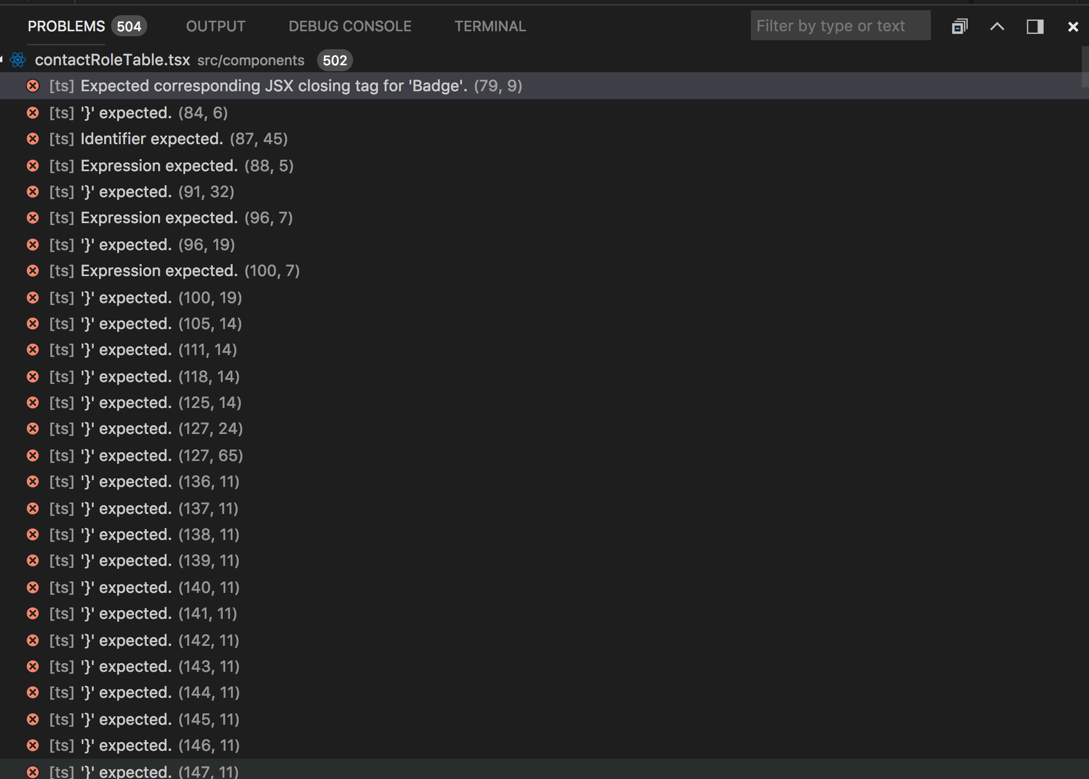Switch to the TERMINAL tab
The height and width of the screenshot is (779, 1089).
[x=490, y=26]
